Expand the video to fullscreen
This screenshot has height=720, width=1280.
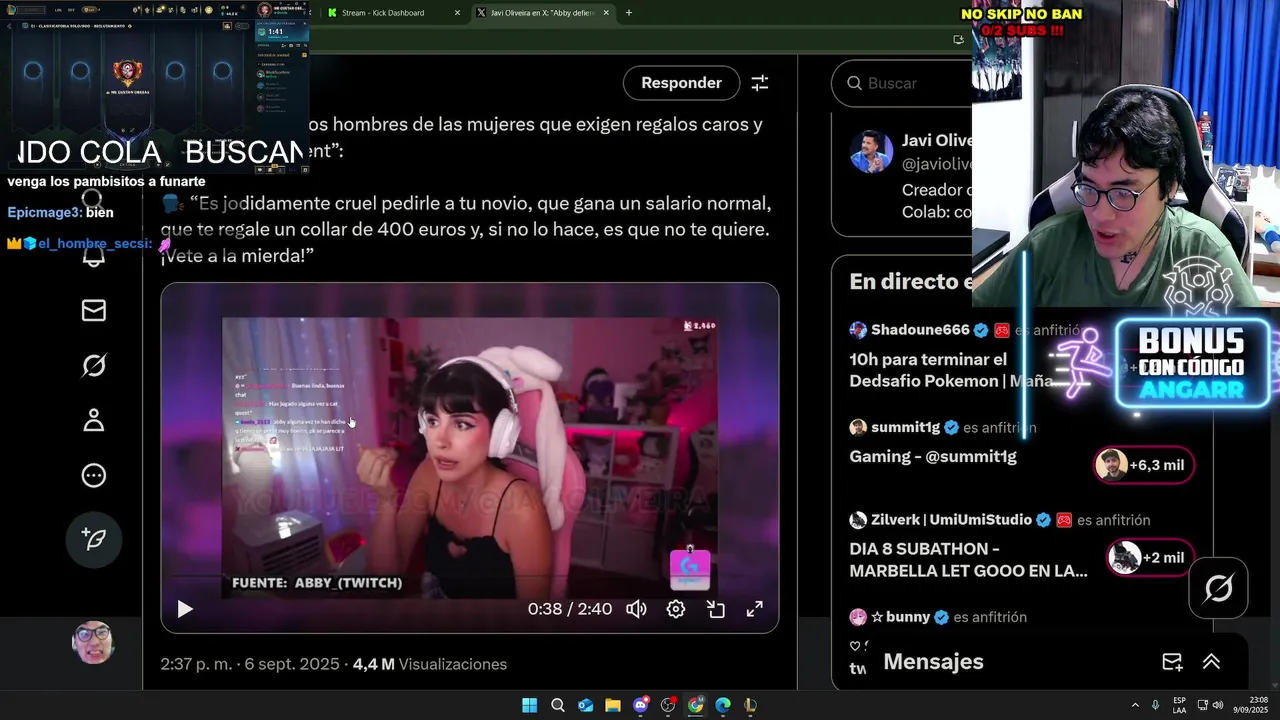click(x=755, y=609)
